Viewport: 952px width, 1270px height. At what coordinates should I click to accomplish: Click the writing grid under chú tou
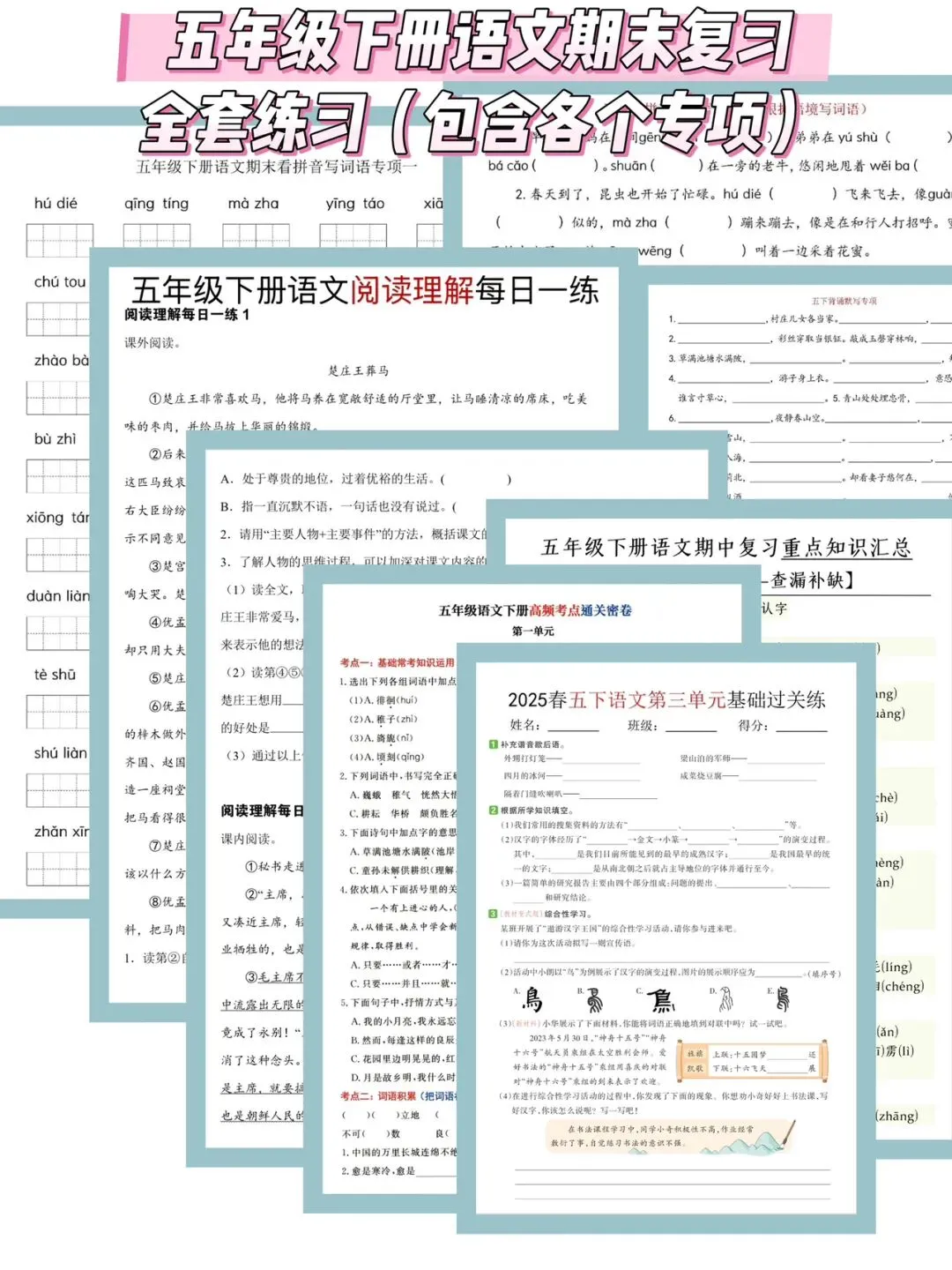[x=58, y=319]
